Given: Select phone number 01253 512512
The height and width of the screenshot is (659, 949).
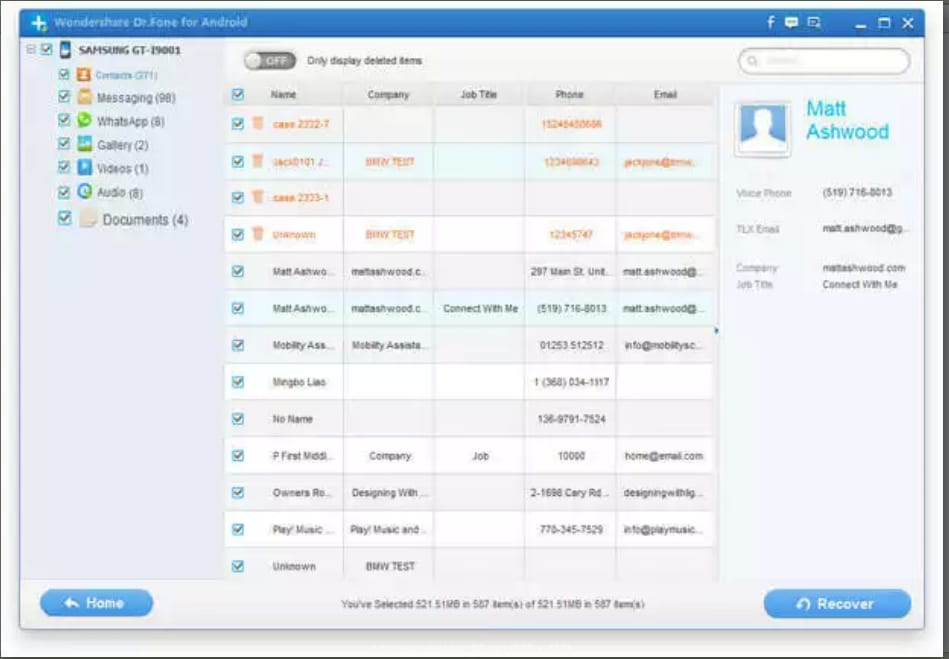Looking at the screenshot, I should coord(571,346).
